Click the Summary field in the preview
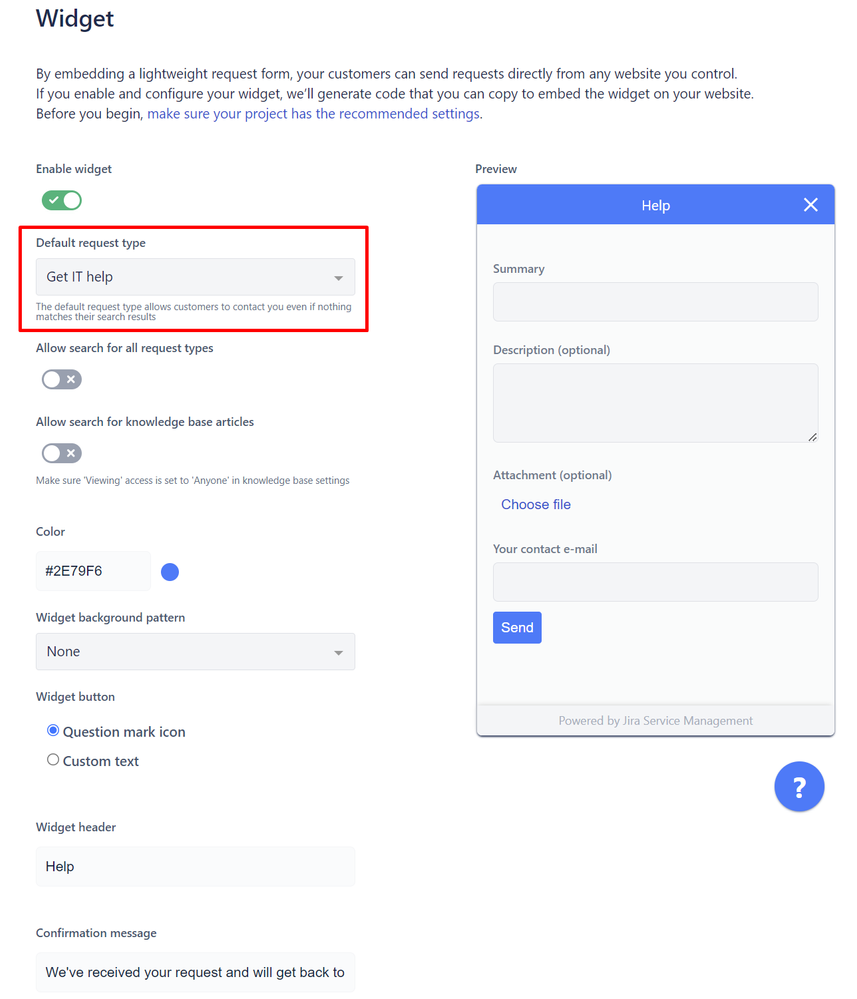 655,302
